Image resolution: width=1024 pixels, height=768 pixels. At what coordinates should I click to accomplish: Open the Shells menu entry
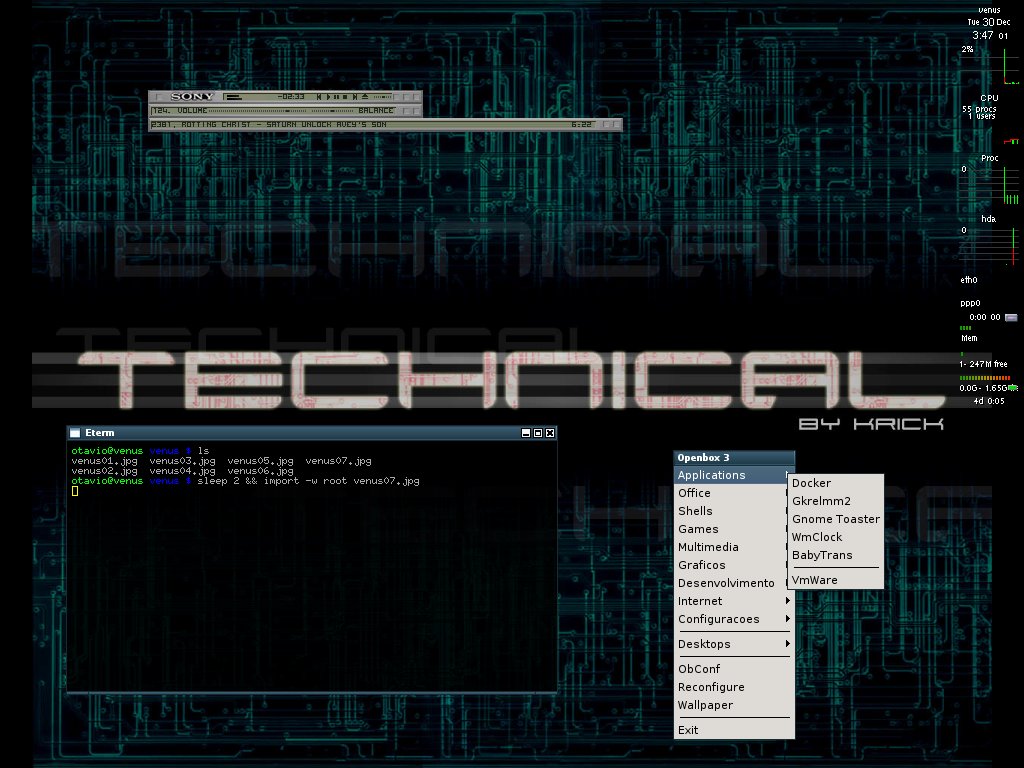coord(734,511)
